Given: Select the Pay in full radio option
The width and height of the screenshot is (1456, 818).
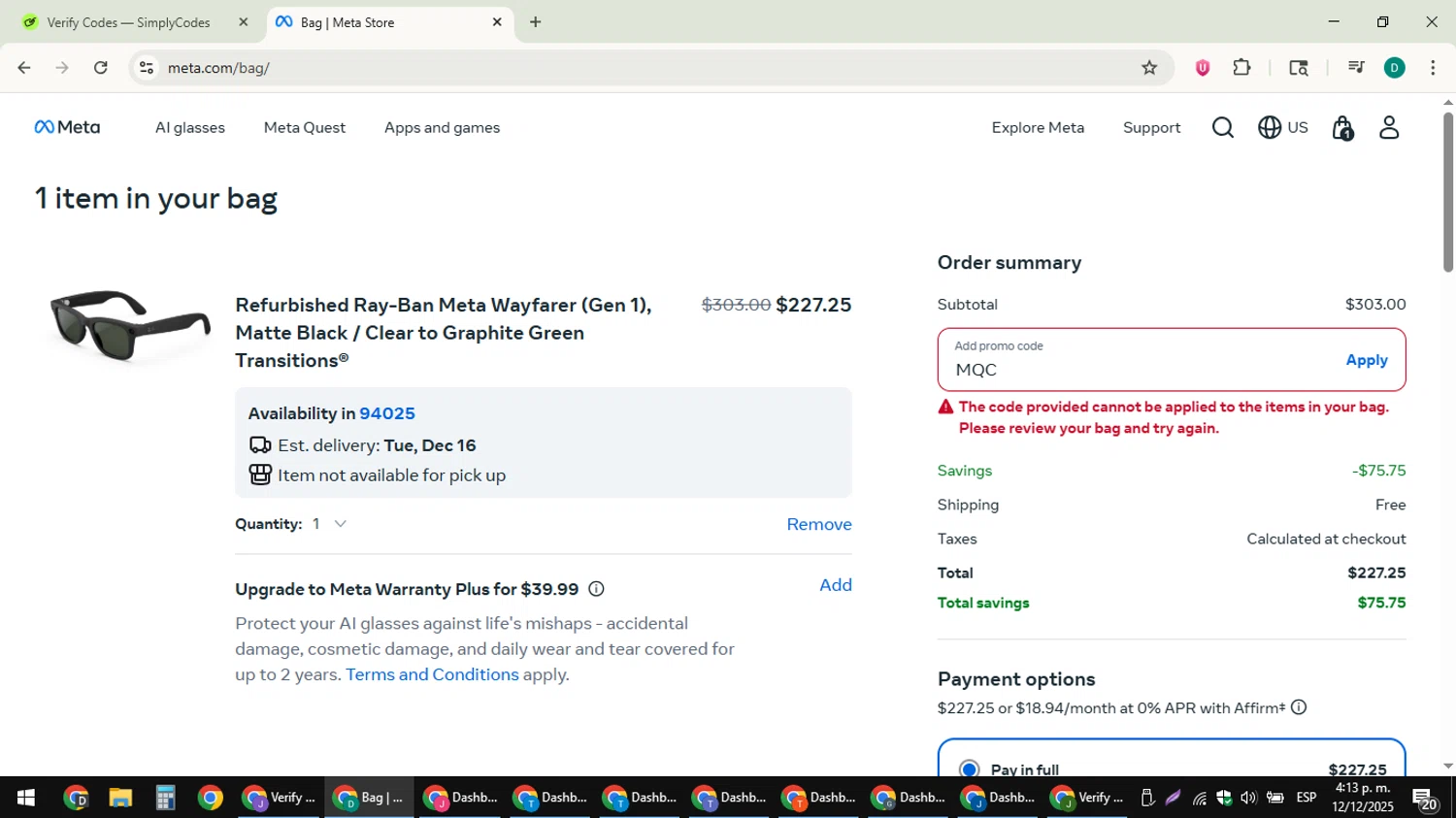Looking at the screenshot, I should [968, 769].
